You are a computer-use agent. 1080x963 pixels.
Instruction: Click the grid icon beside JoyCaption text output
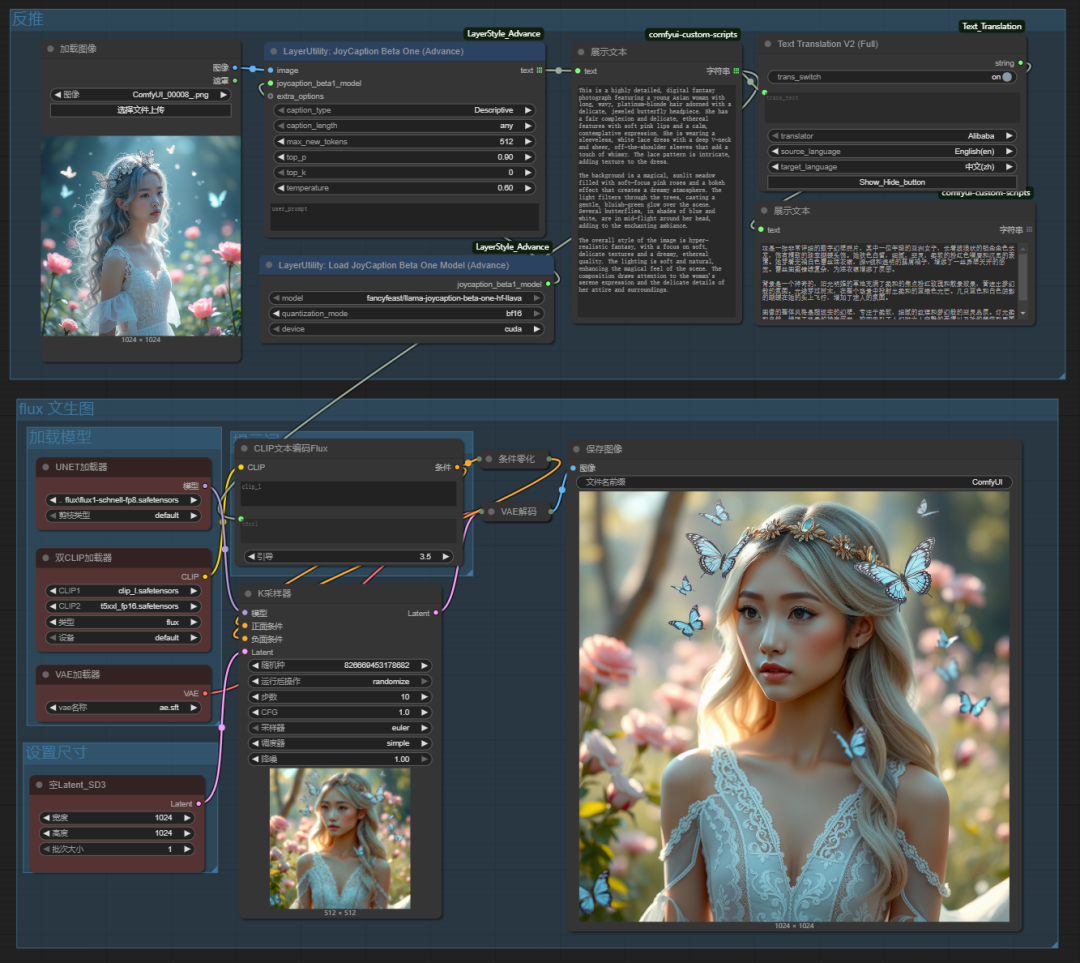click(539, 71)
